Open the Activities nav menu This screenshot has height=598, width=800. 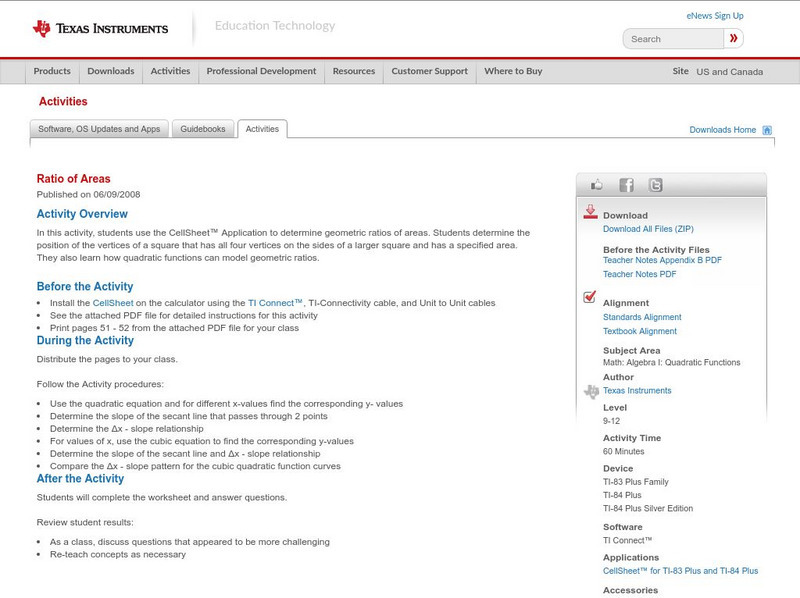[x=170, y=71]
